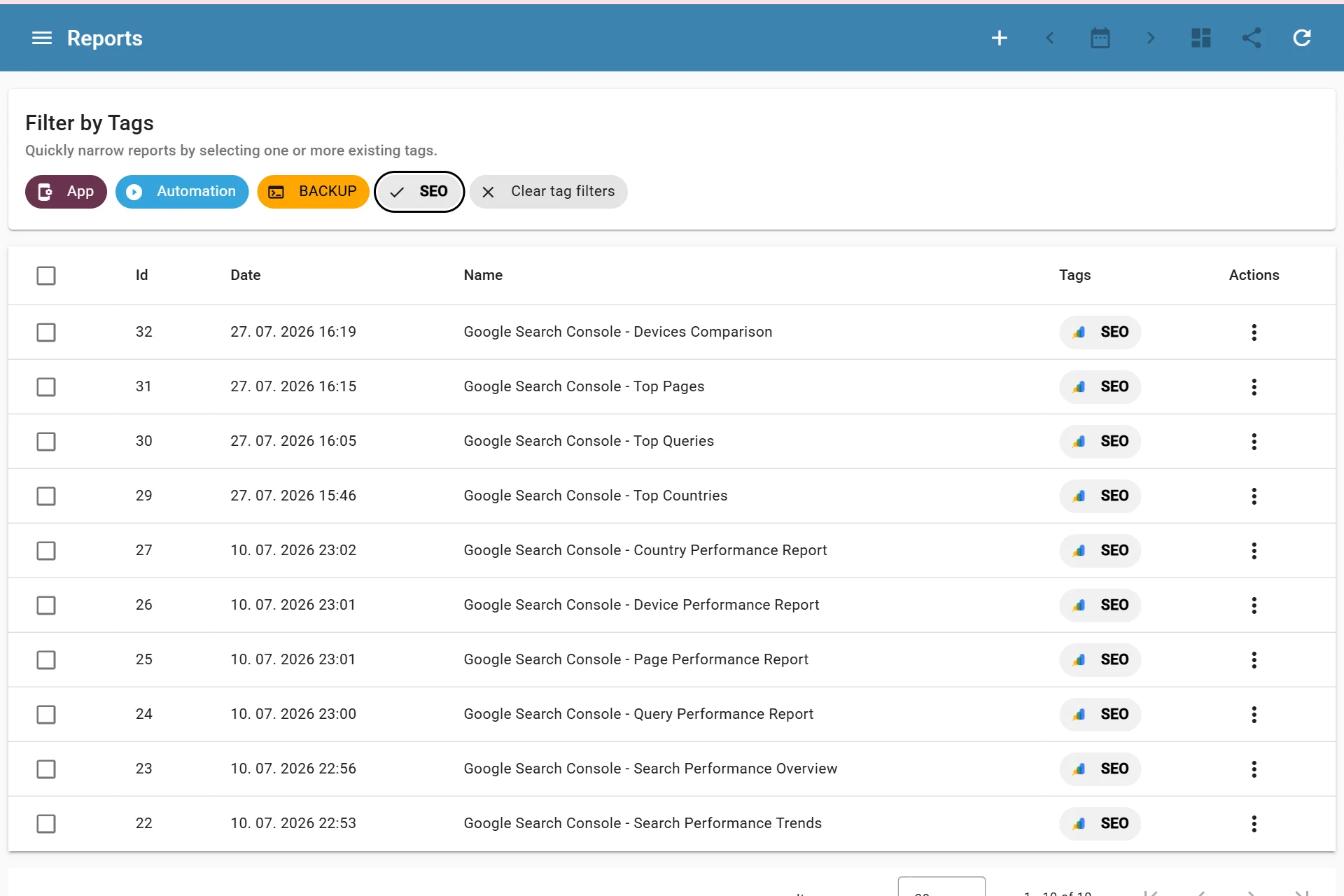The height and width of the screenshot is (896, 1344).
Task: Check the box for report Id 27
Action: click(x=46, y=550)
